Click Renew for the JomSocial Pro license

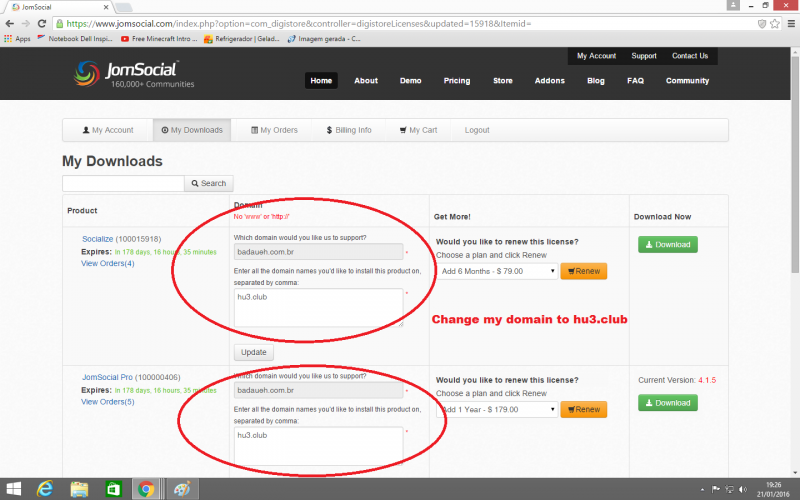[584, 409]
